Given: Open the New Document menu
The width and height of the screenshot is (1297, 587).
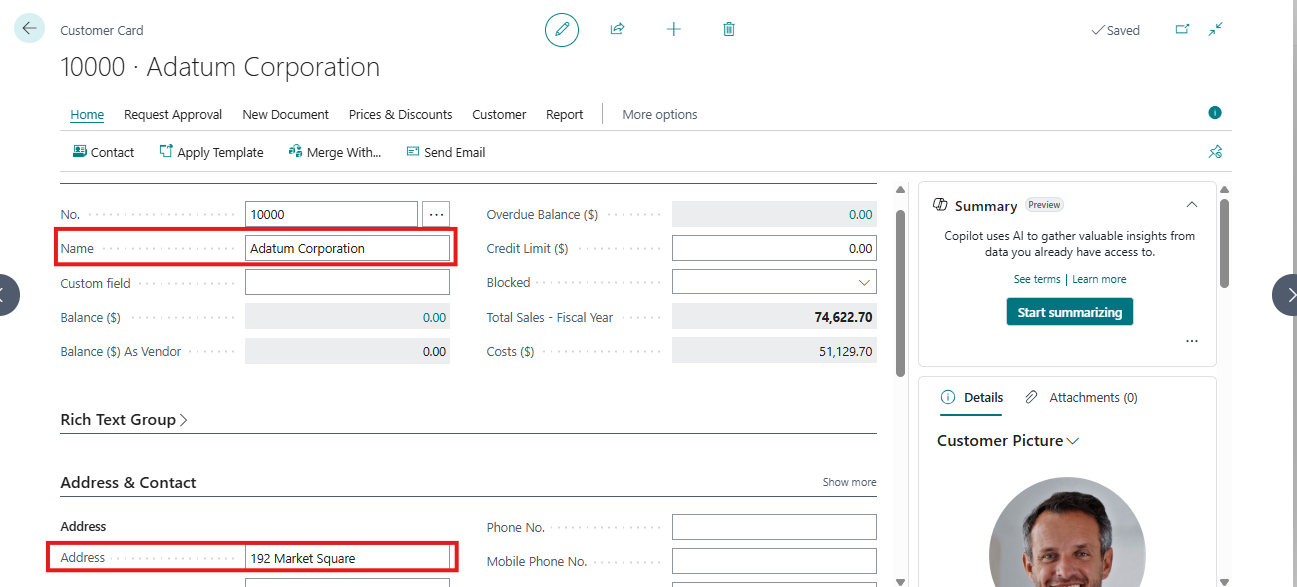Looking at the screenshot, I should pyautogui.click(x=285, y=115).
